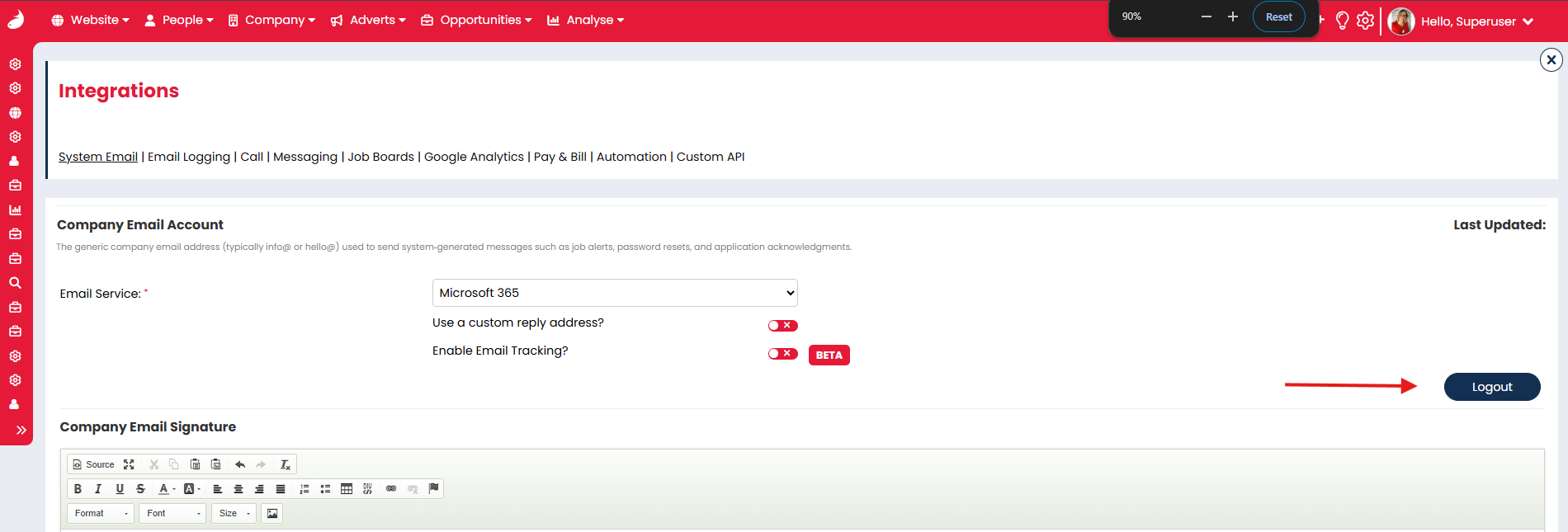Insert a table into the signature

[x=347, y=489]
